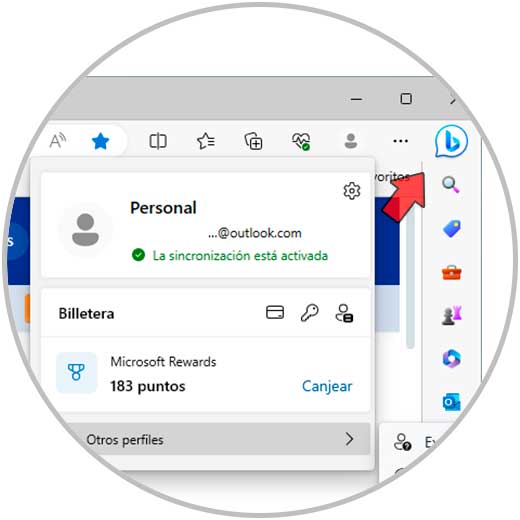520x520 pixels.
Task: Open the Favorites list icon
Action: [206, 141]
